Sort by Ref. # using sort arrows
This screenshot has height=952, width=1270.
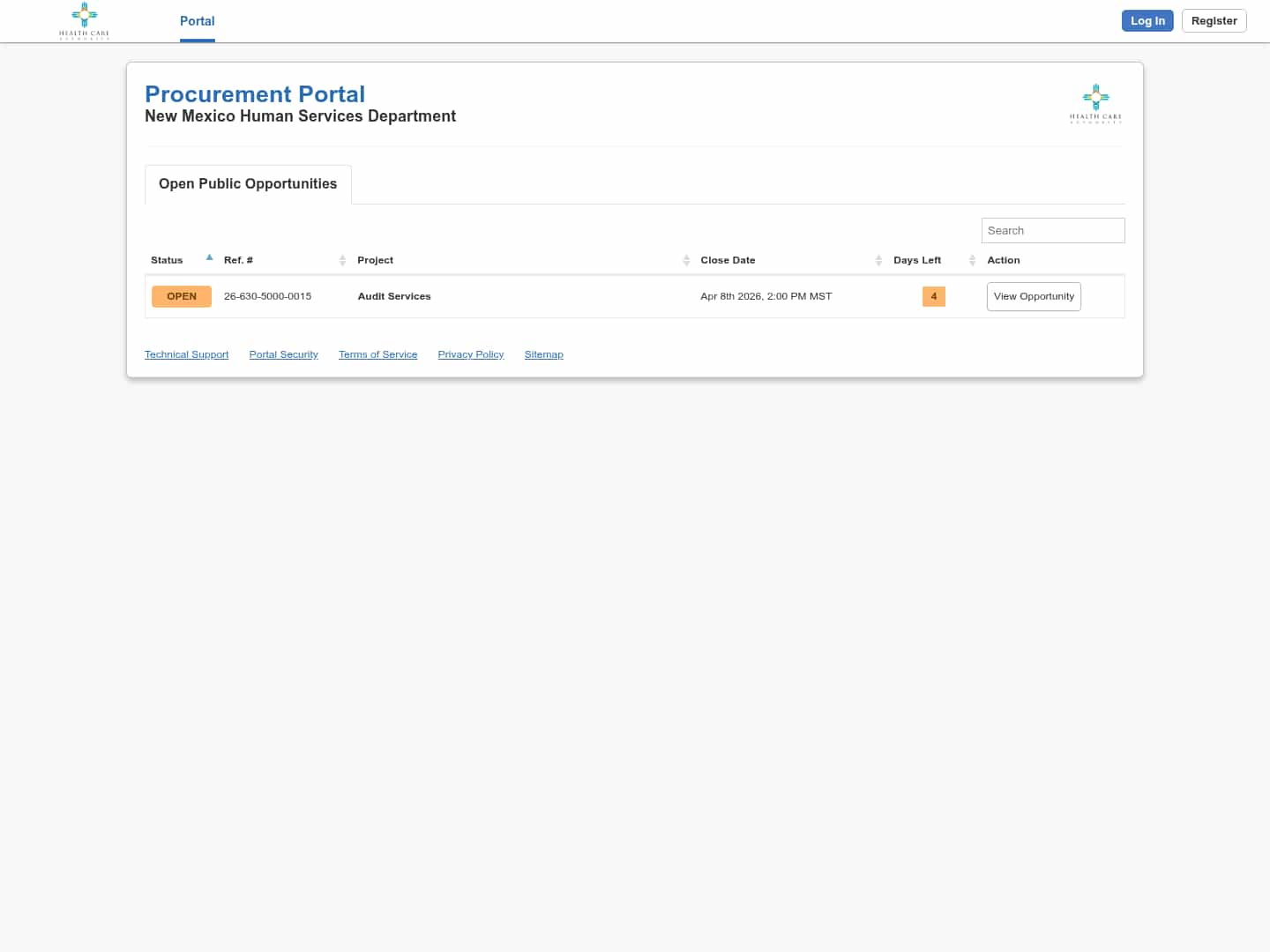point(342,260)
